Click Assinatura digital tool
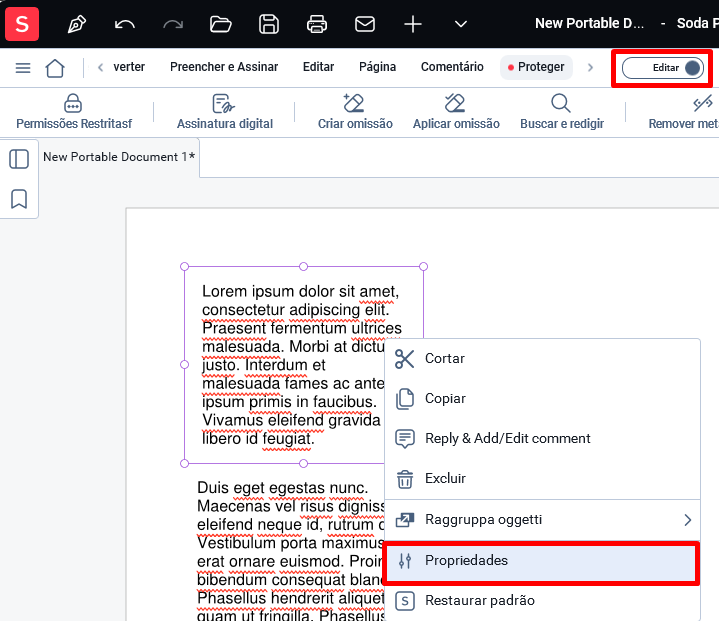719x621 pixels. tap(225, 111)
